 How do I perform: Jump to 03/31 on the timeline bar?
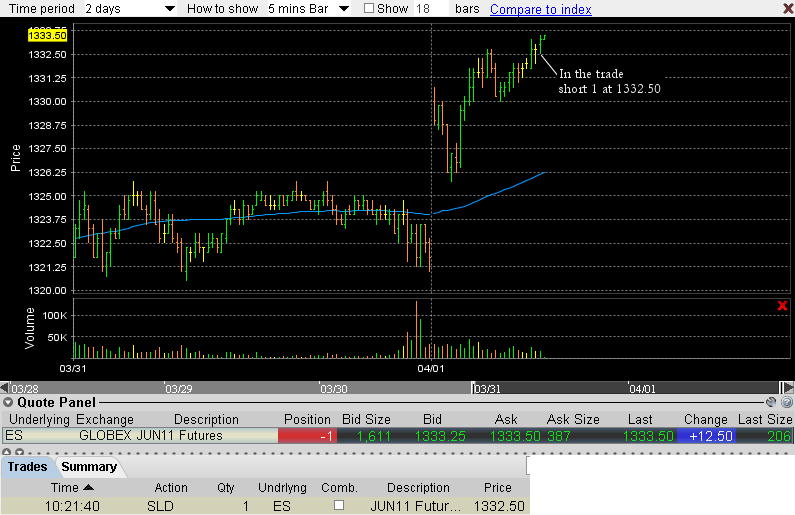487,389
